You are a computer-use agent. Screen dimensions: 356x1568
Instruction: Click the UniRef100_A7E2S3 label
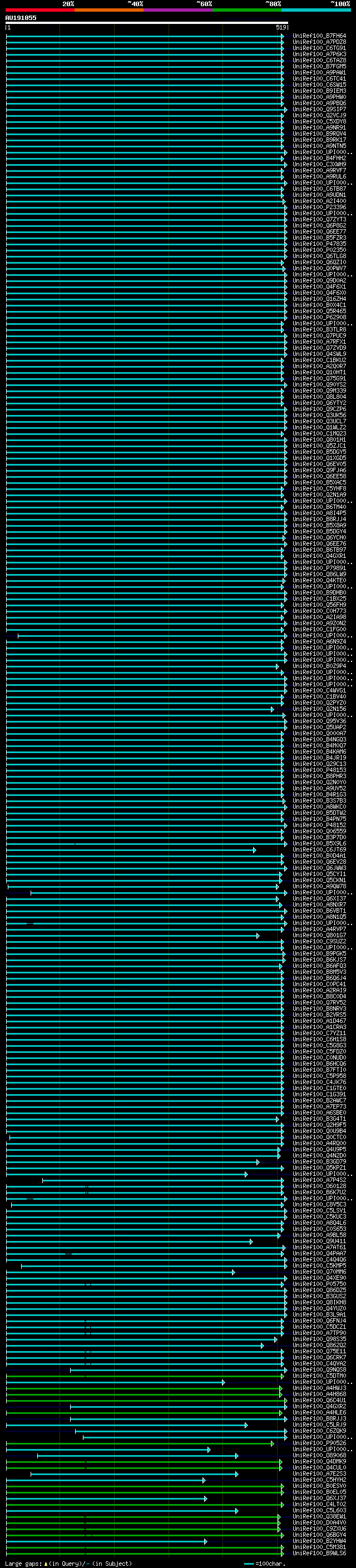point(319,1474)
